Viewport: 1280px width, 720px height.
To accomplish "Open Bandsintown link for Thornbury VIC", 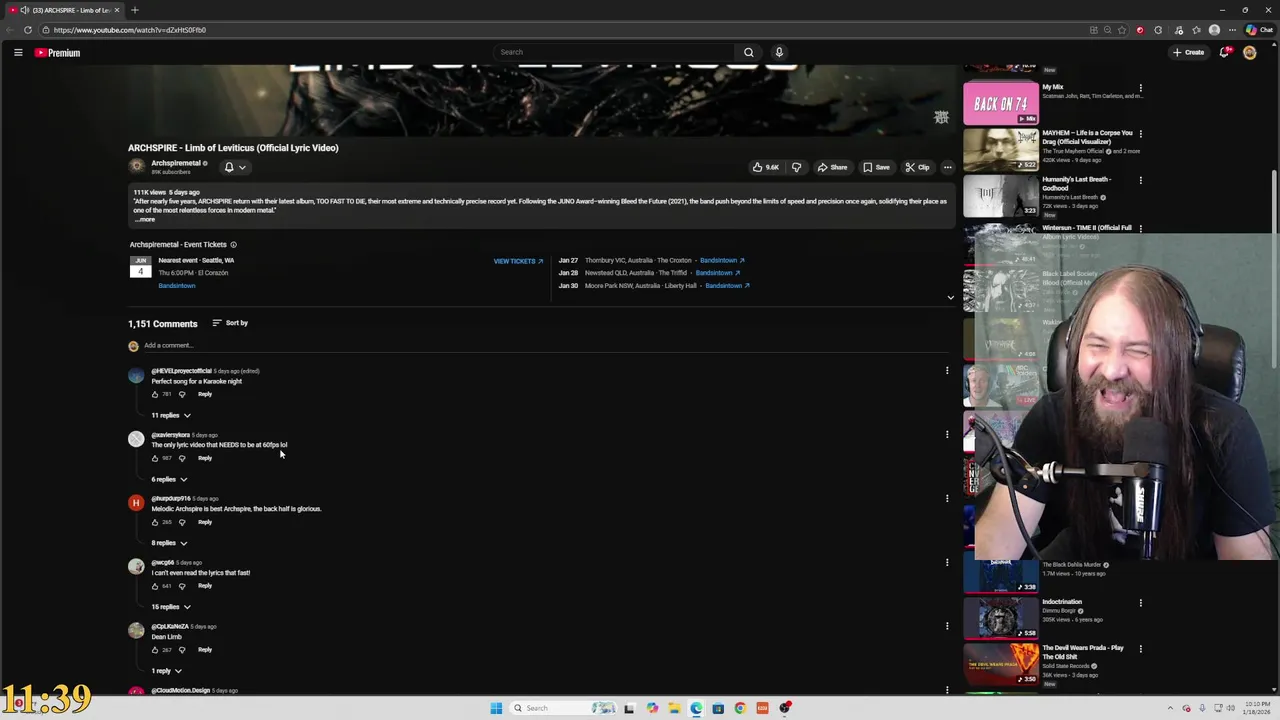I will pyautogui.click(x=722, y=260).
